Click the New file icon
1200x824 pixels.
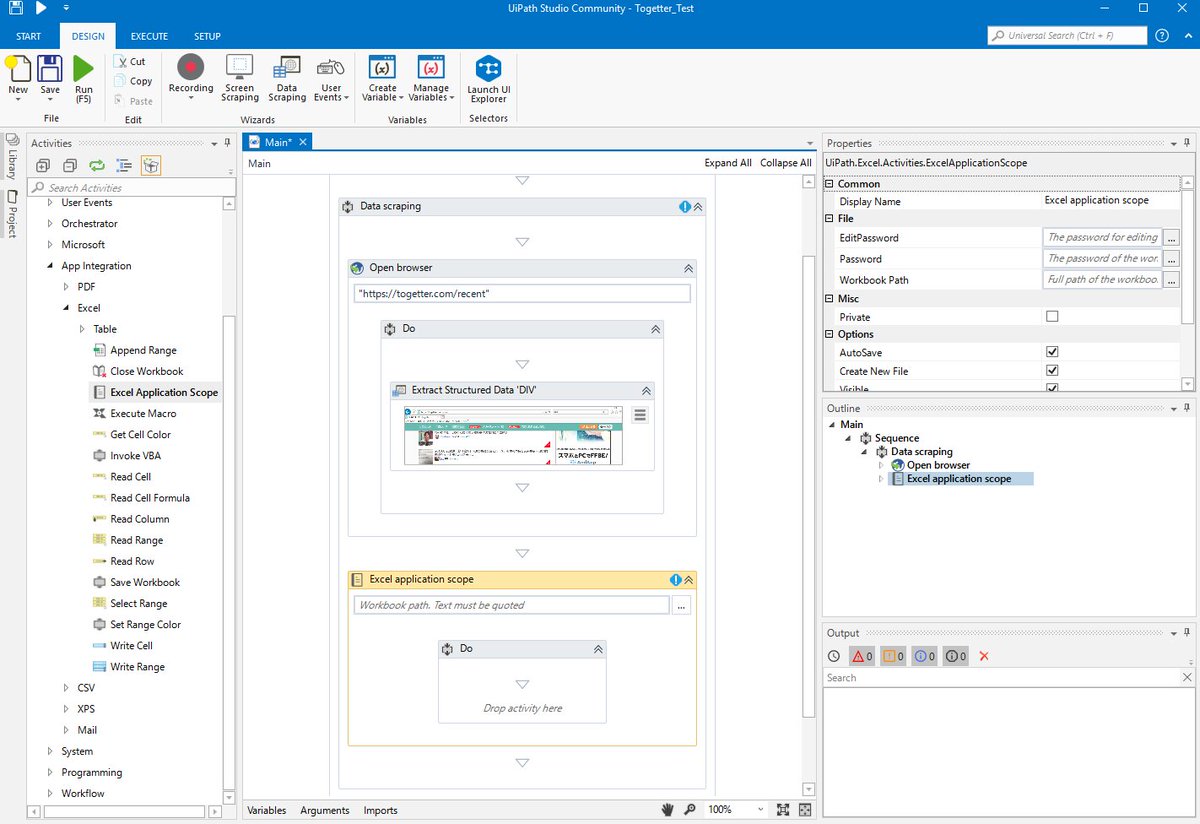pos(18,69)
